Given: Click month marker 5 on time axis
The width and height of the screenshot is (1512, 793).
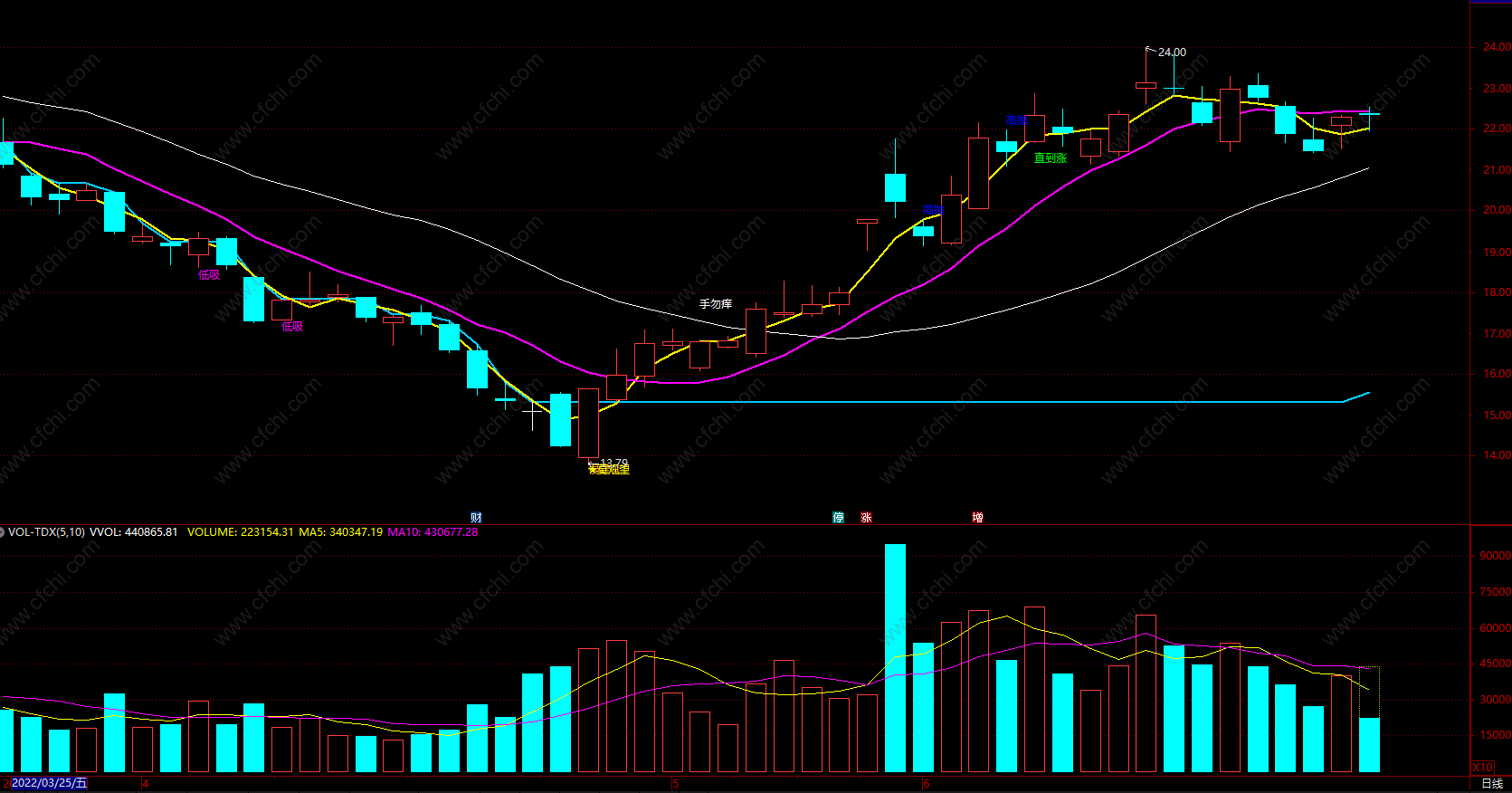Looking at the screenshot, I should coord(675,784).
